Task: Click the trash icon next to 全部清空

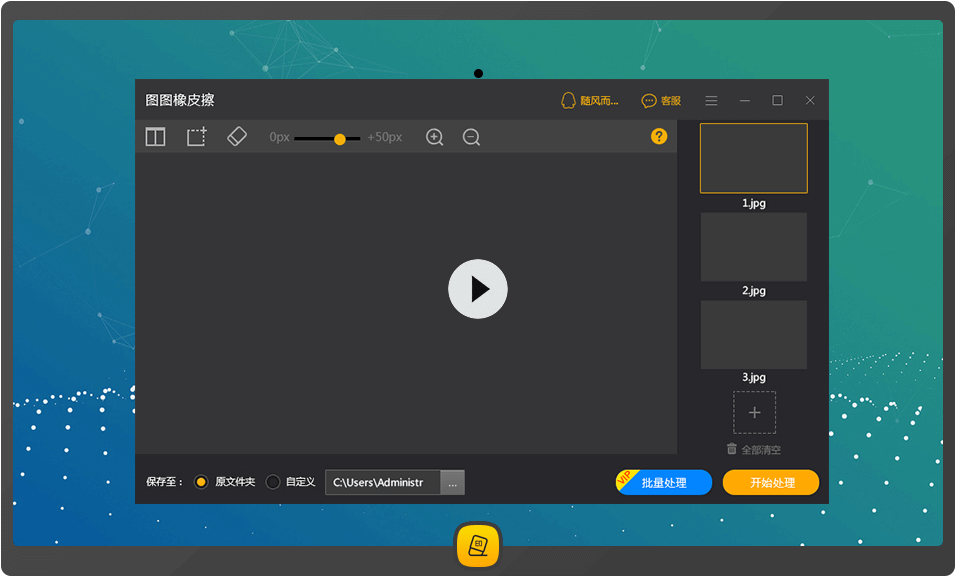Action: click(x=731, y=448)
